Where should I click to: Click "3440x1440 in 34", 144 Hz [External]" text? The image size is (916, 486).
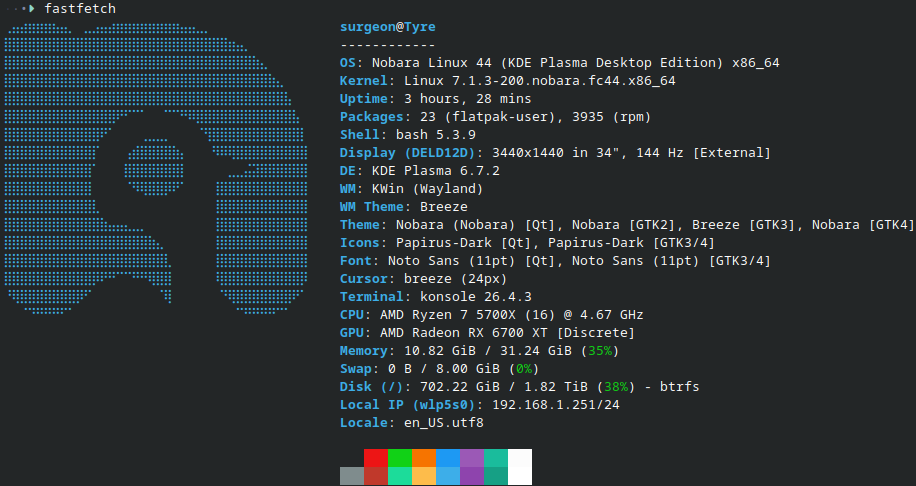click(632, 153)
